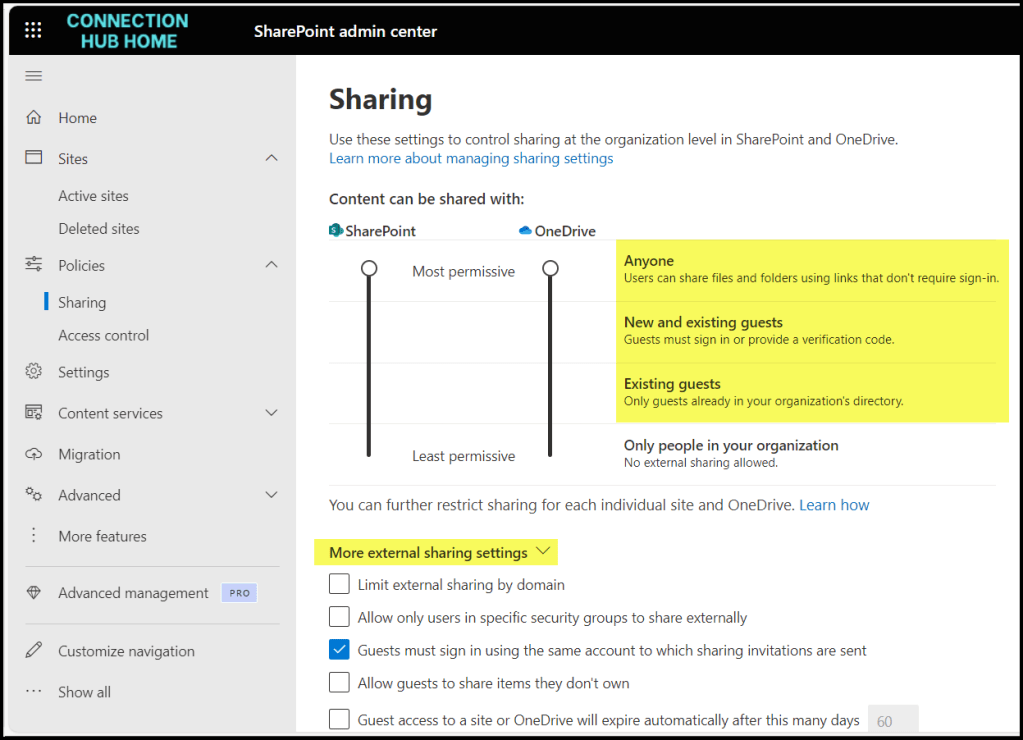This screenshot has height=740, width=1023.
Task: Click the Migration cloud icon
Action: [34, 454]
